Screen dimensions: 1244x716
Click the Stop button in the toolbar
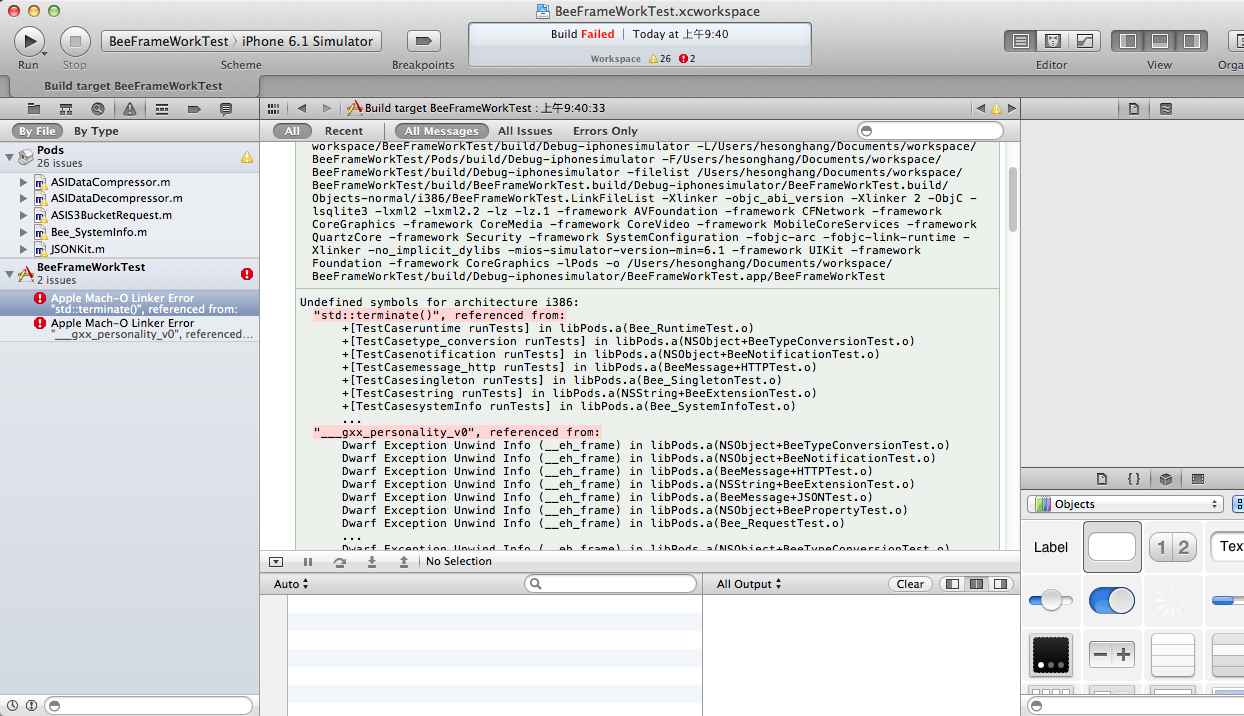click(x=75, y=41)
